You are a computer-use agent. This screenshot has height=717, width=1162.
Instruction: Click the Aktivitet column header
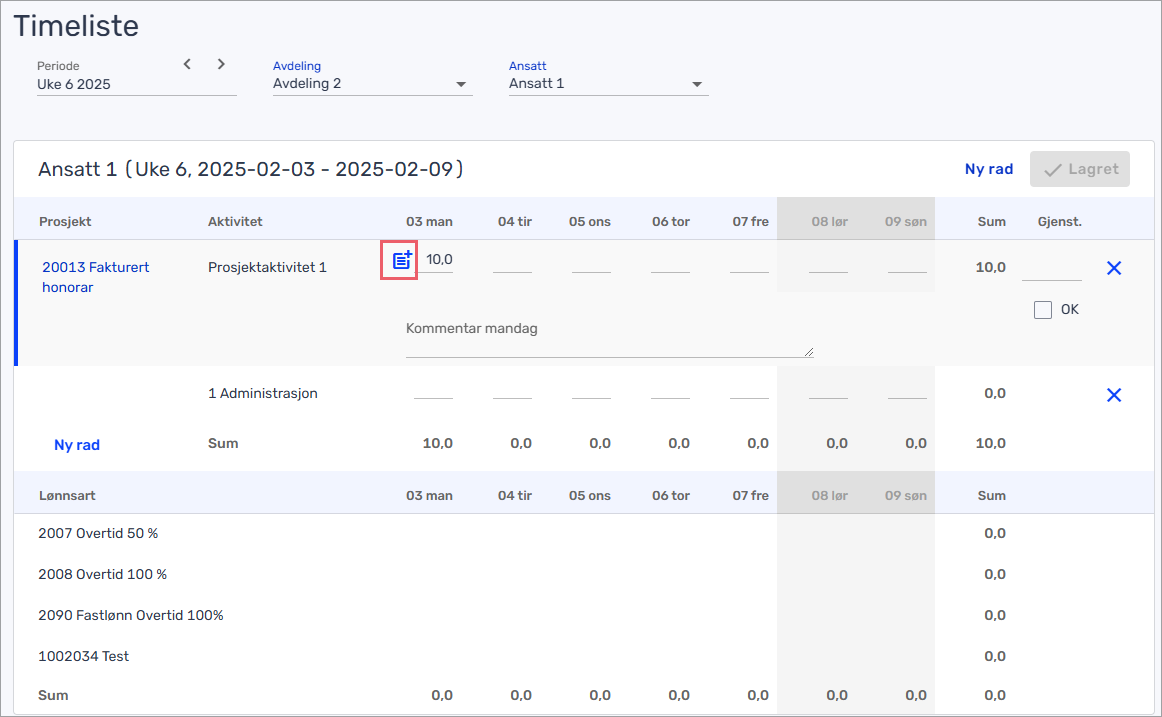pos(235,221)
